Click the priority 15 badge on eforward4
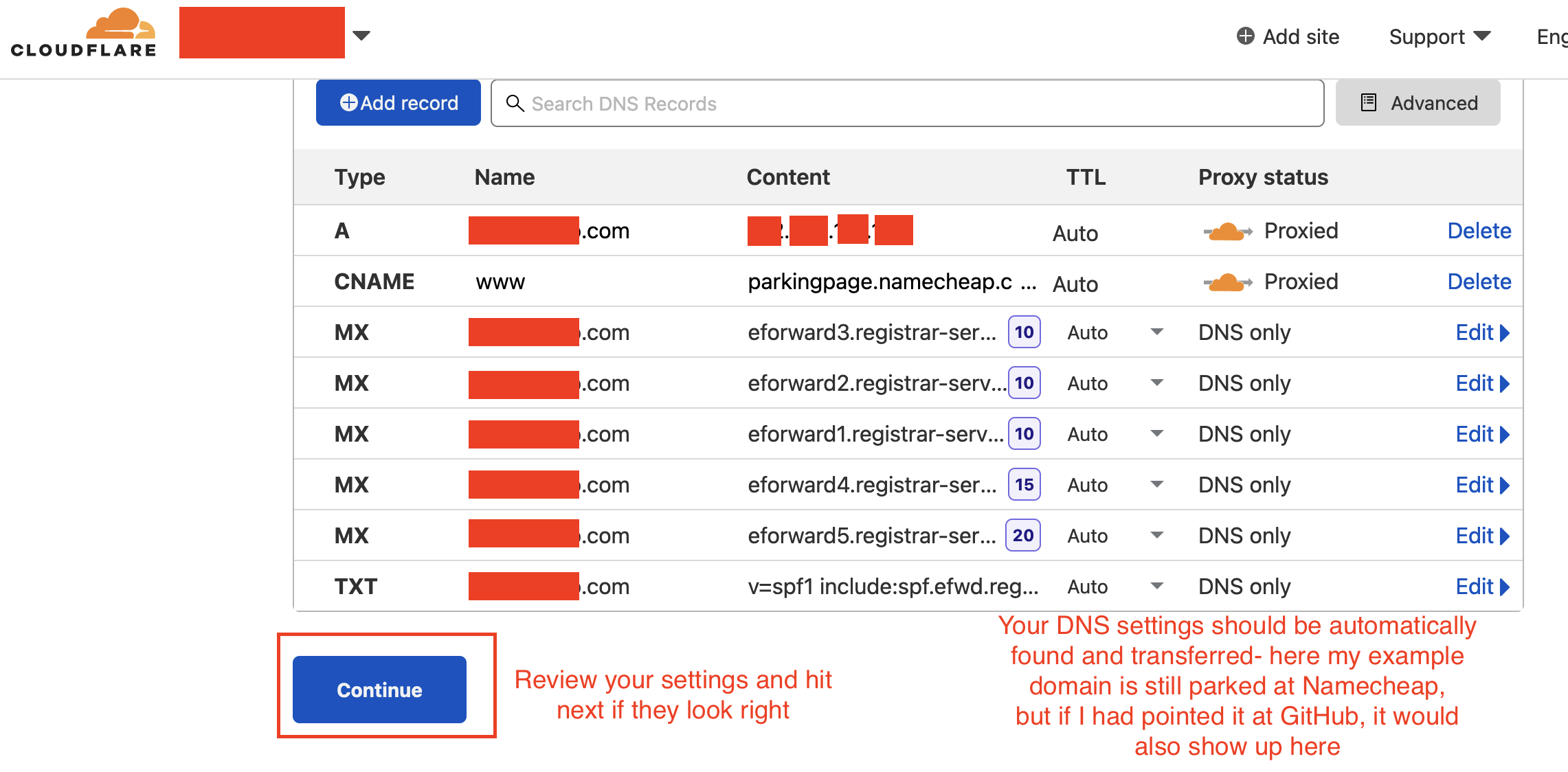This screenshot has width=1568, height=772. tap(1024, 485)
